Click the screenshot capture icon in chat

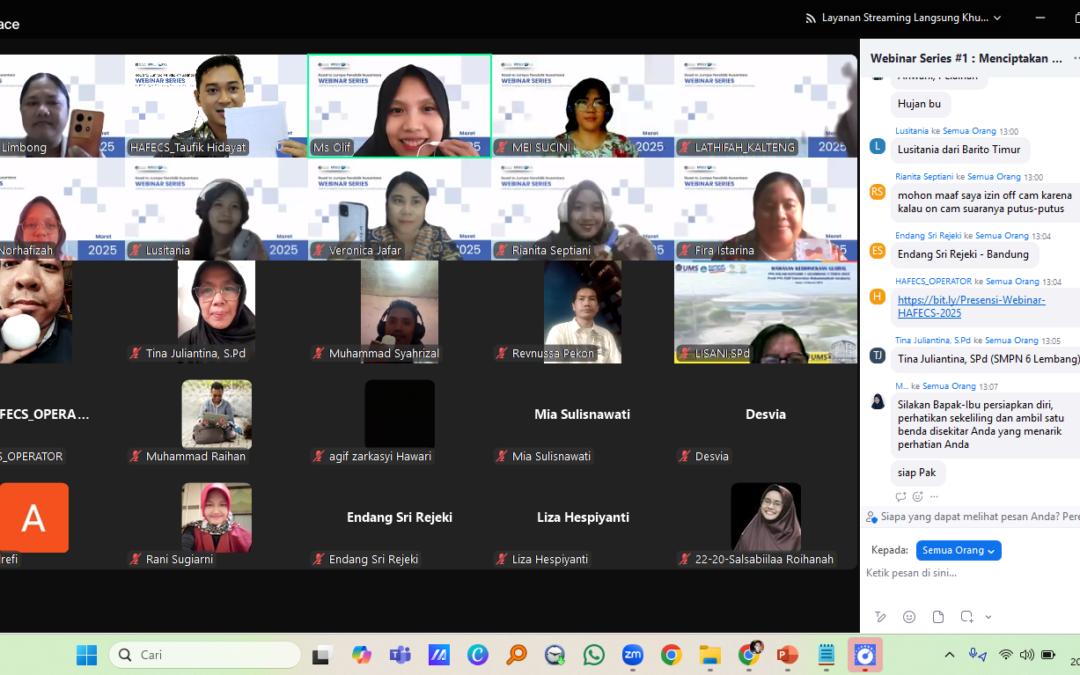[x=966, y=616]
